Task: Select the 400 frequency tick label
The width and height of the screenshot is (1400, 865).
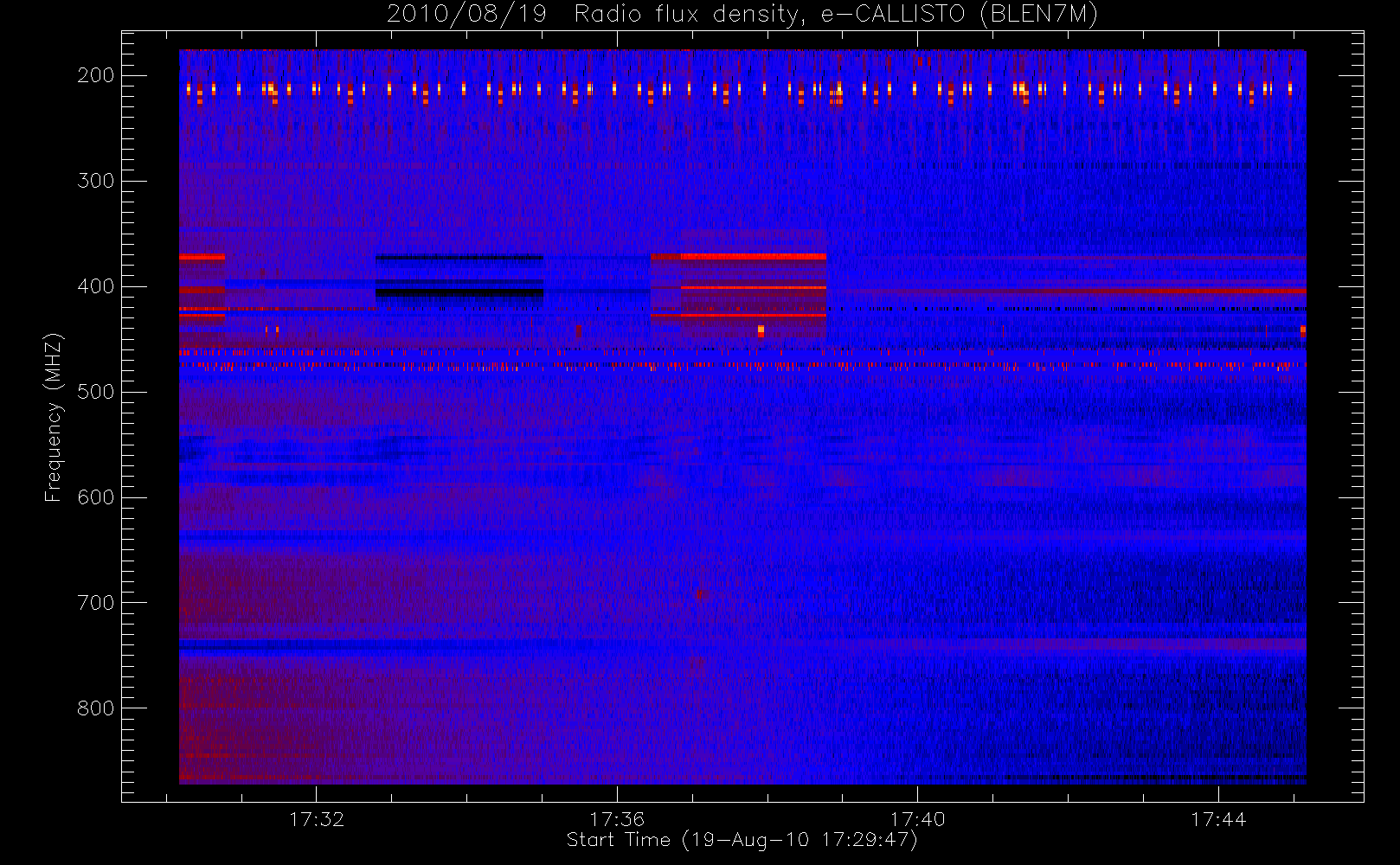Action: (96, 286)
